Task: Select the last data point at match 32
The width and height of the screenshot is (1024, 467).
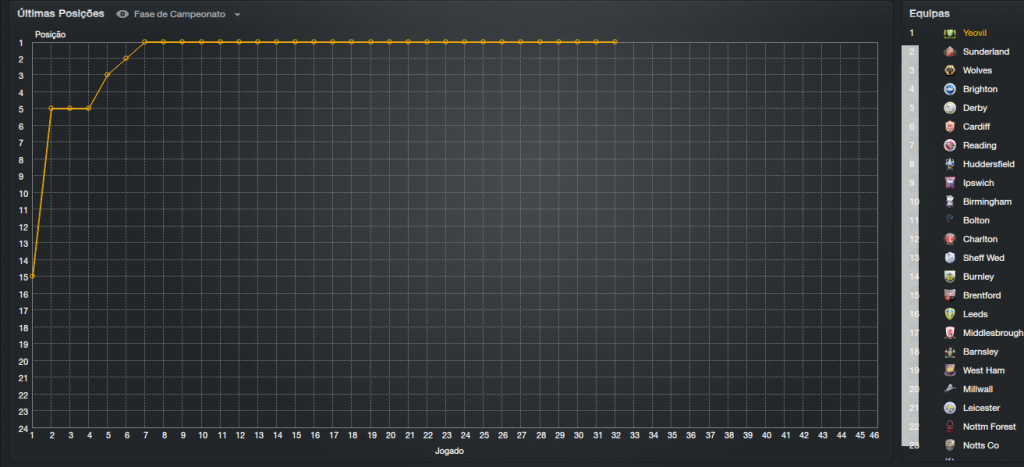Action: tap(614, 42)
